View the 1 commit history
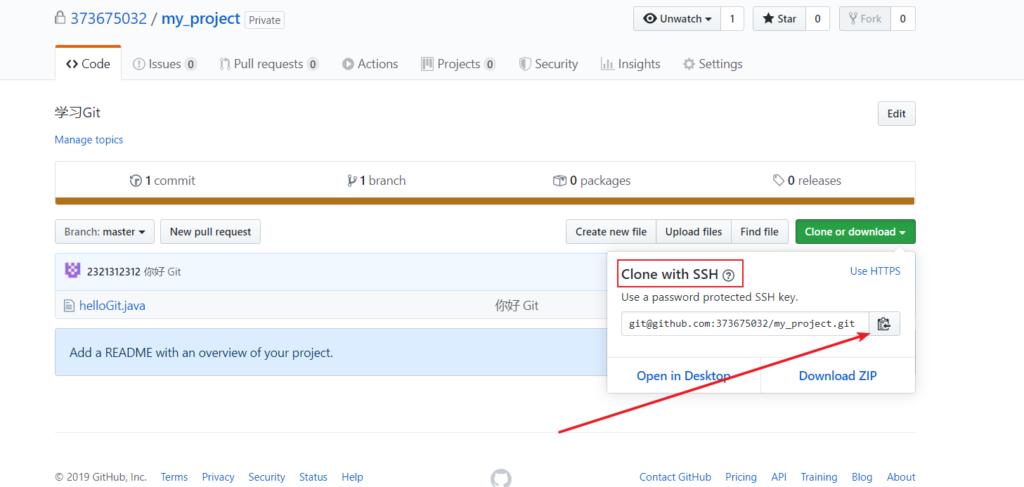This screenshot has width=1024, height=487. 163,181
